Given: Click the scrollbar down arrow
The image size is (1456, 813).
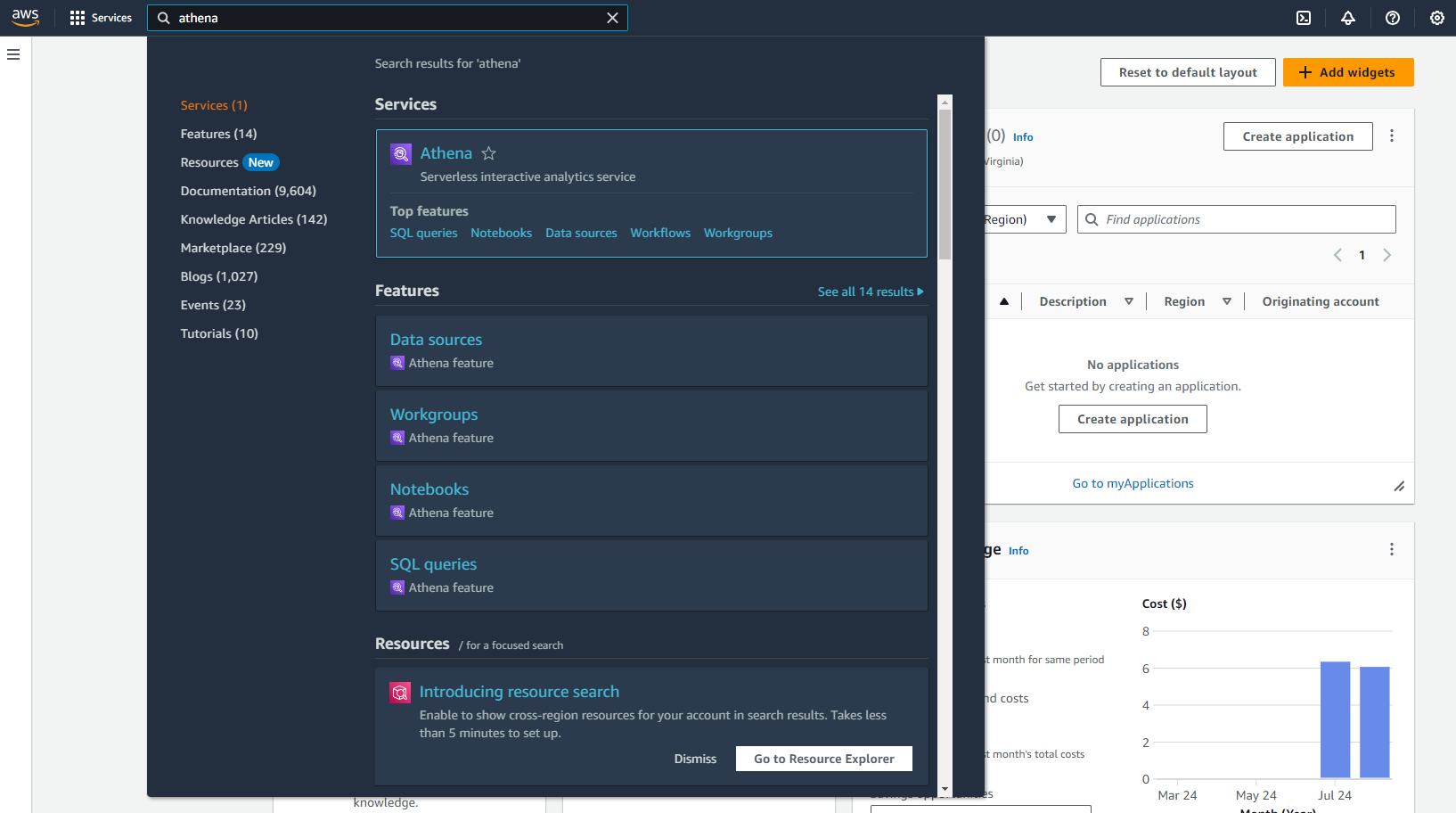Looking at the screenshot, I should tap(945, 790).
